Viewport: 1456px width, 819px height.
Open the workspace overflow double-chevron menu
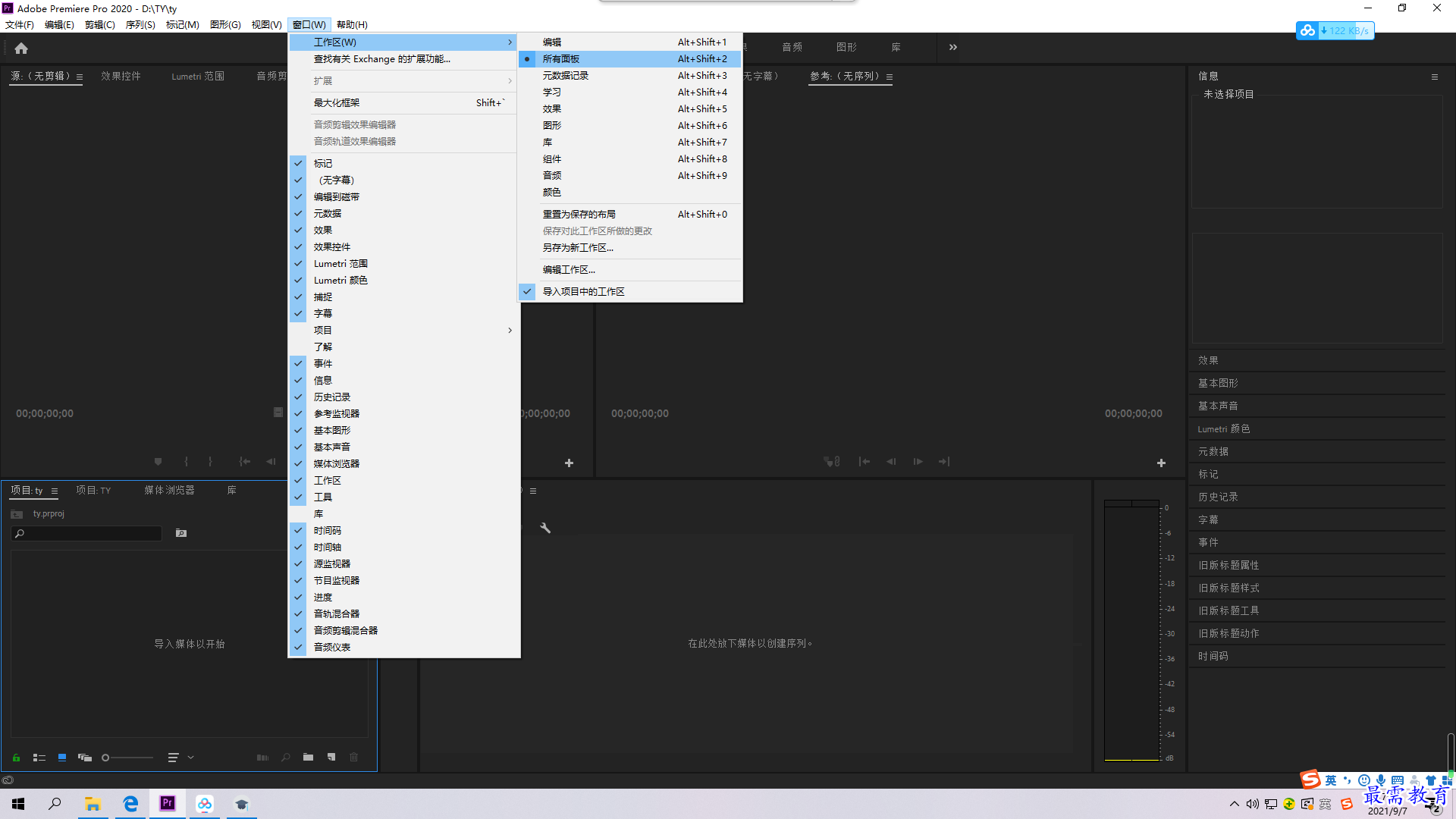[x=953, y=47]
